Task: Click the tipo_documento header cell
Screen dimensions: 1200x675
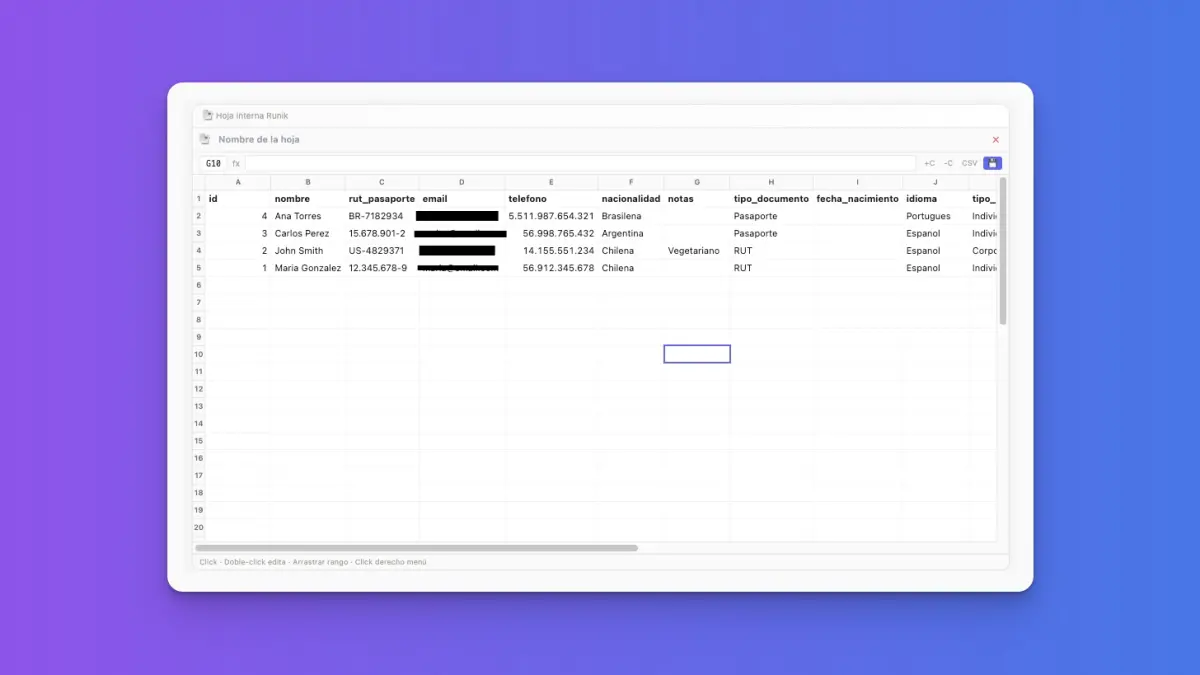Action: click(771, 199)
